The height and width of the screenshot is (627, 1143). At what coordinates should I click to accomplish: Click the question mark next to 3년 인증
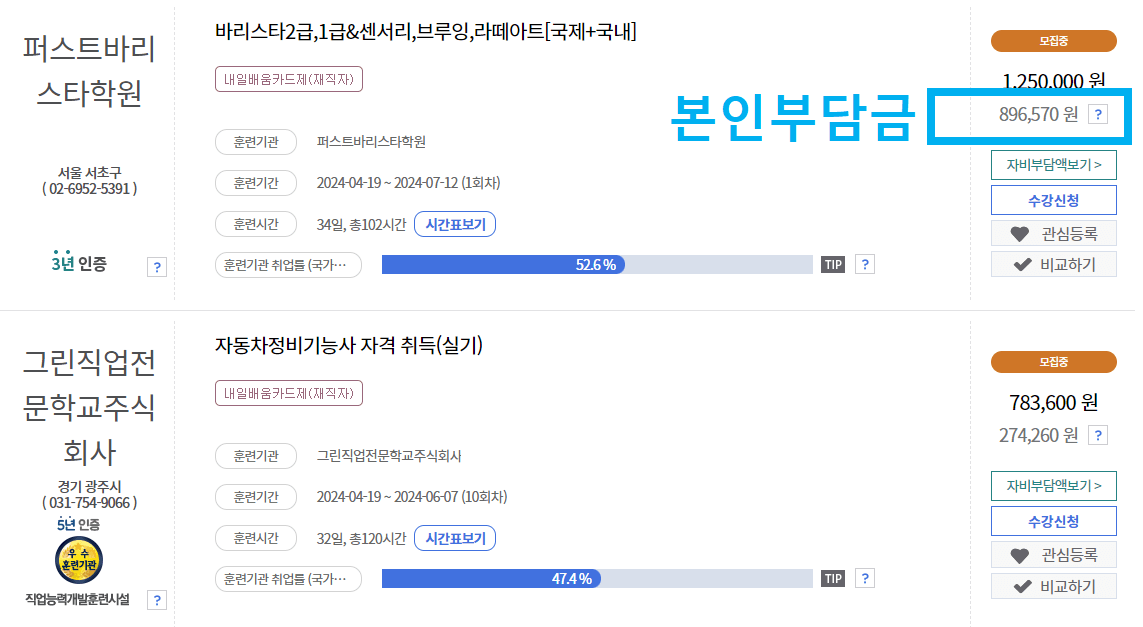coord(157,266)
